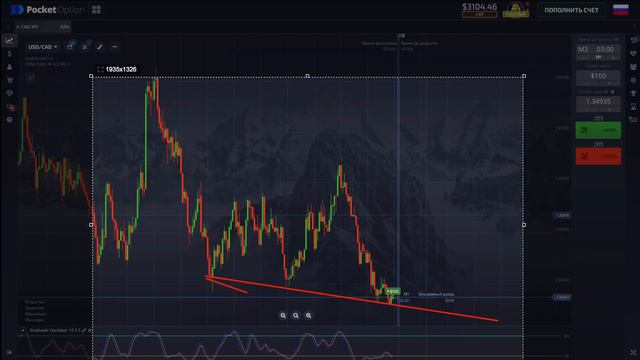Image resolution: width=640 pixels, height=360 pixels.
Task: Zoom out the chart with left magnifier
Action: [283, 316]
